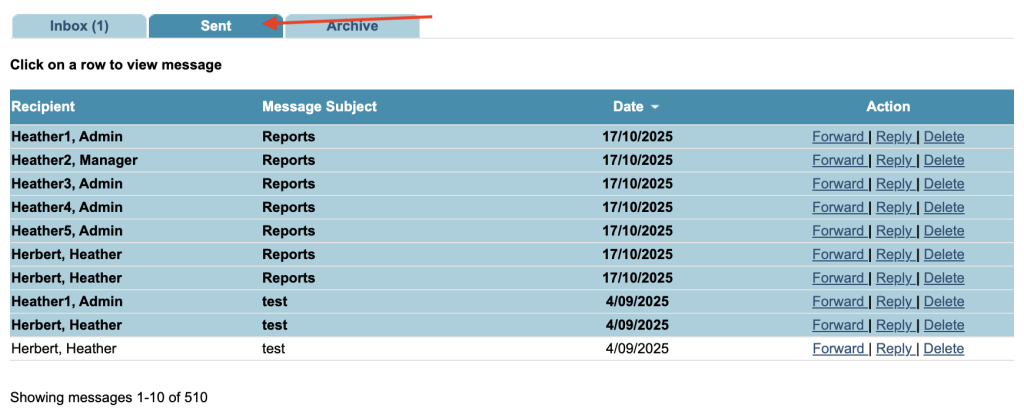Open the Inbox (1) tab
Image resolution: width=1024 pixels, height=411 pixels.
(79, 26)
